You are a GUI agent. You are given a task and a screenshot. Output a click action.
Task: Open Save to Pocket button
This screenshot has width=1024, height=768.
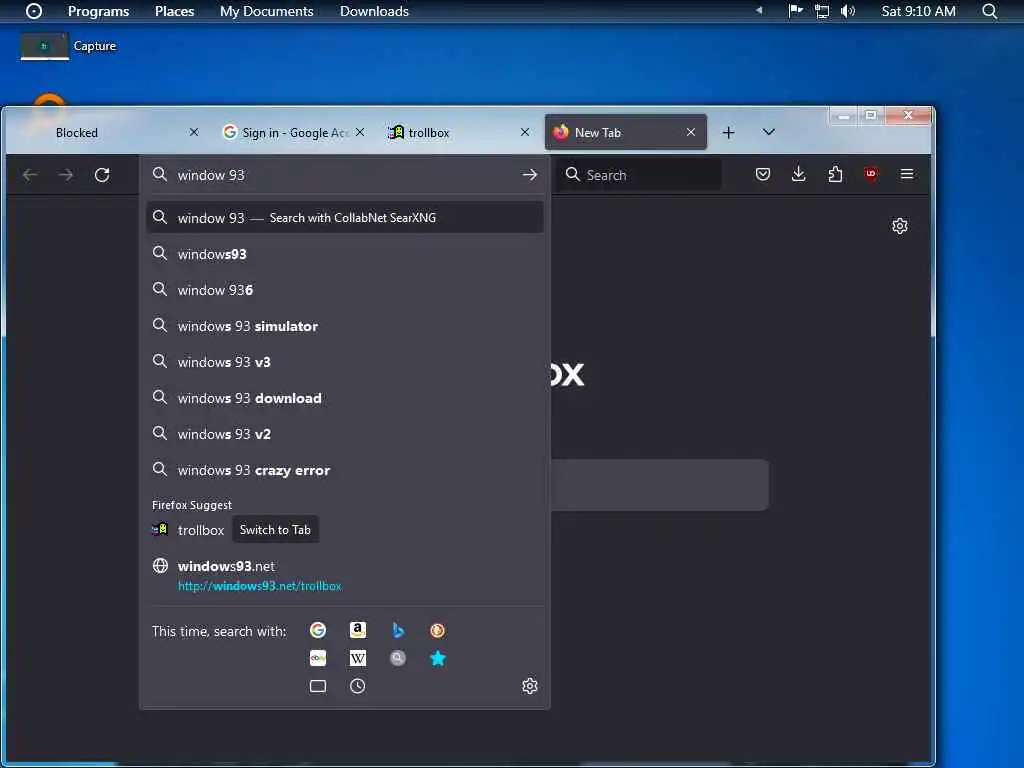click(x=763, y=174)
